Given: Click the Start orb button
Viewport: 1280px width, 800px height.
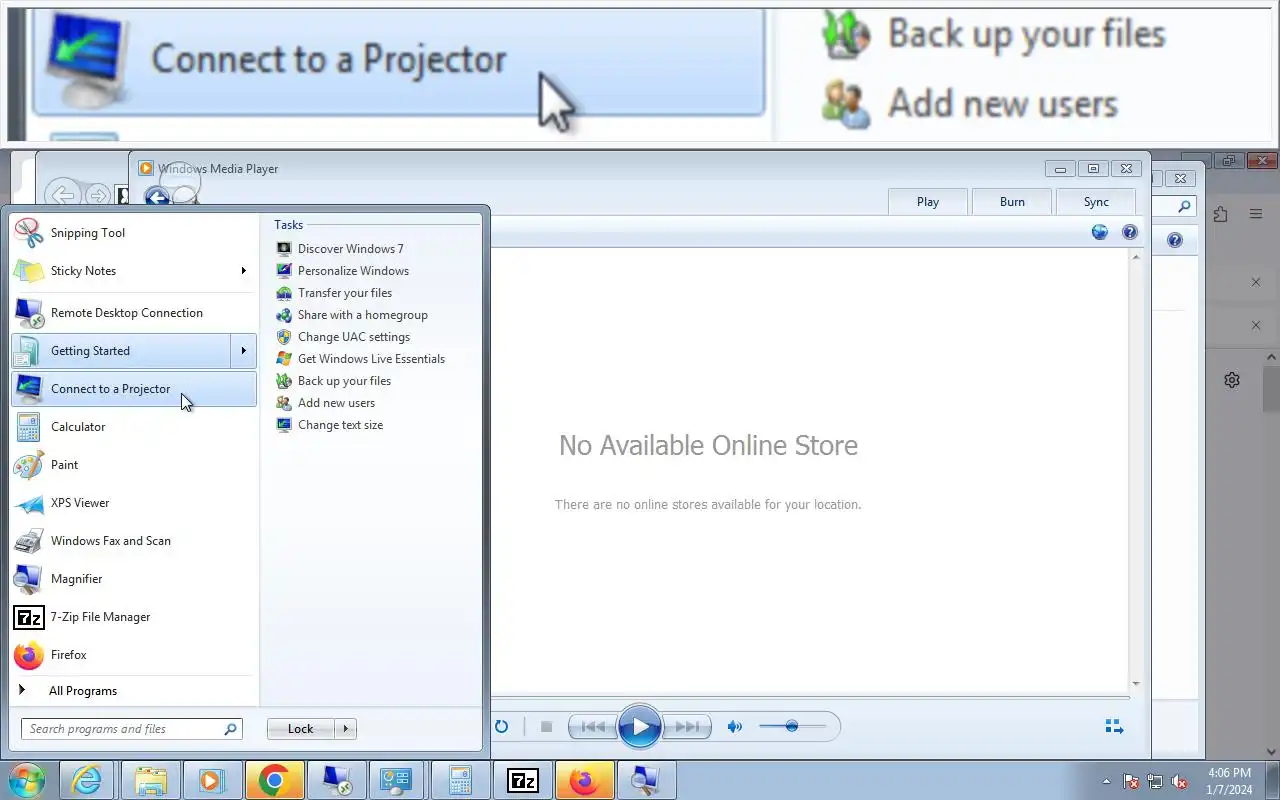Looking at the screenshot, I should pos(27,780).
